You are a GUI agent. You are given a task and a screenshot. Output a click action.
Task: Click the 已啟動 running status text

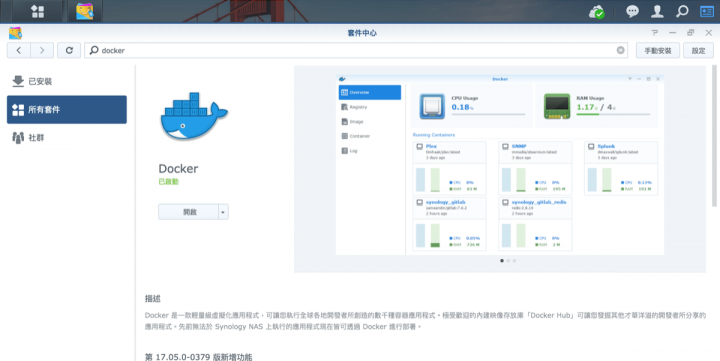[x=169, y=182]
